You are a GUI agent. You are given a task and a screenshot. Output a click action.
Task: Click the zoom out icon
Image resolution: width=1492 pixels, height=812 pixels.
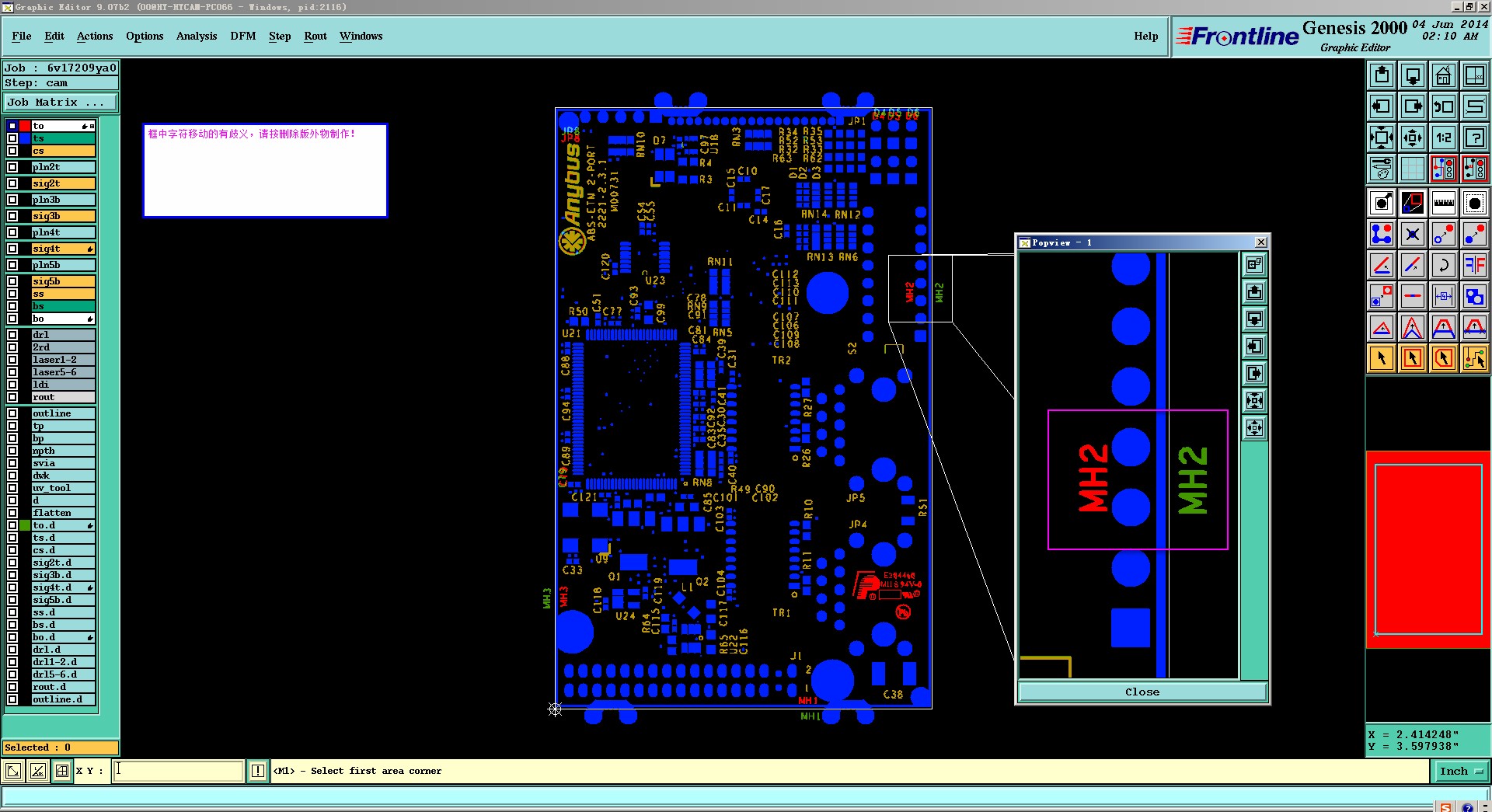(1413, 138)
